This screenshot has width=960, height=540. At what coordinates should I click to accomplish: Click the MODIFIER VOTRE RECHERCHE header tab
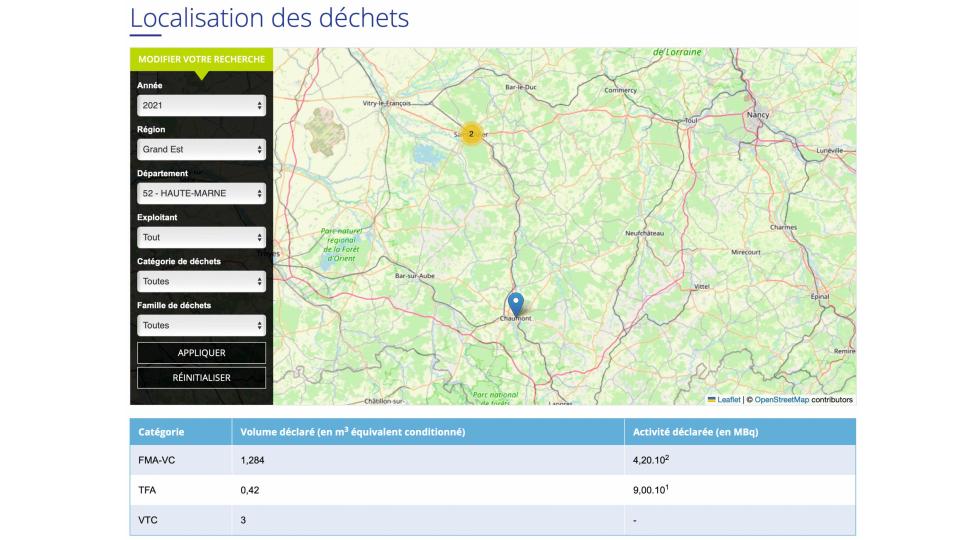tap(201, 59)
